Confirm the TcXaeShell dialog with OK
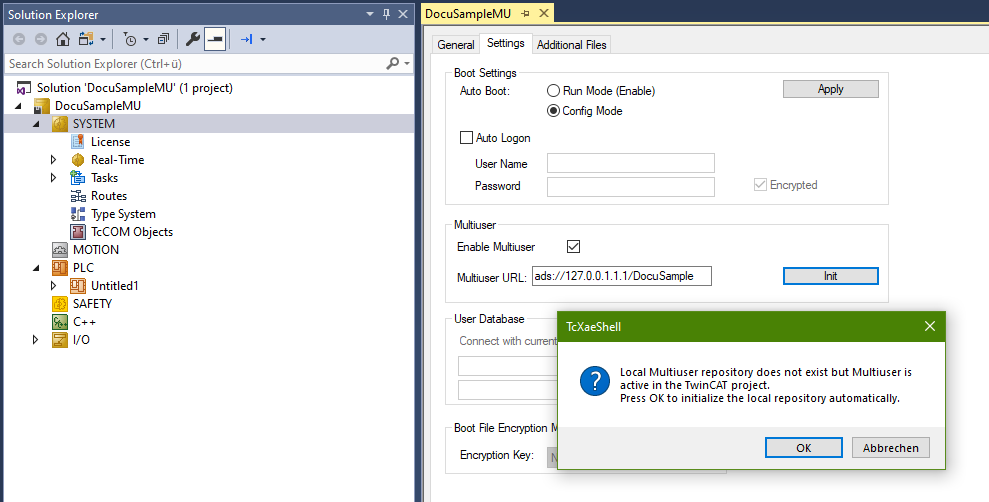Viewport: 989px width, 502px height. 804,448
